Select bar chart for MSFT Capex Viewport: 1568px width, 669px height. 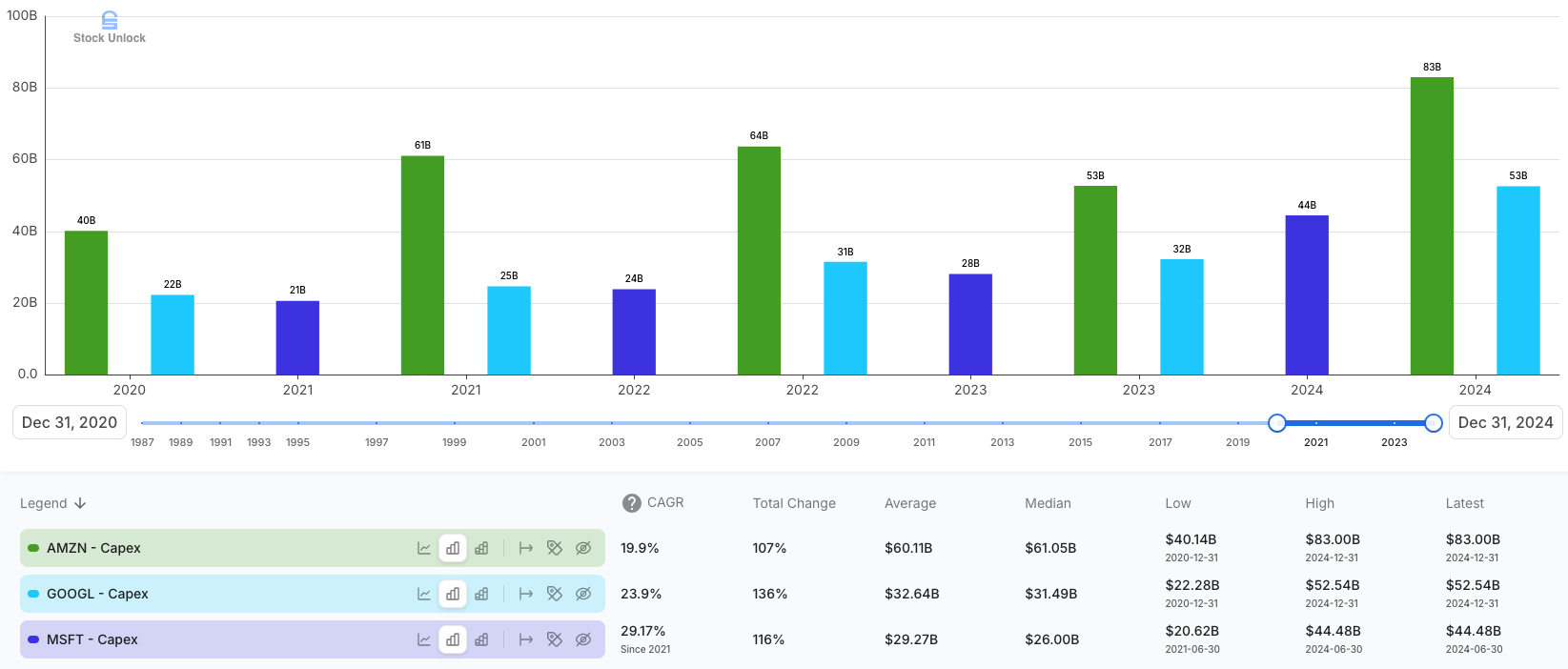(453, 639)
